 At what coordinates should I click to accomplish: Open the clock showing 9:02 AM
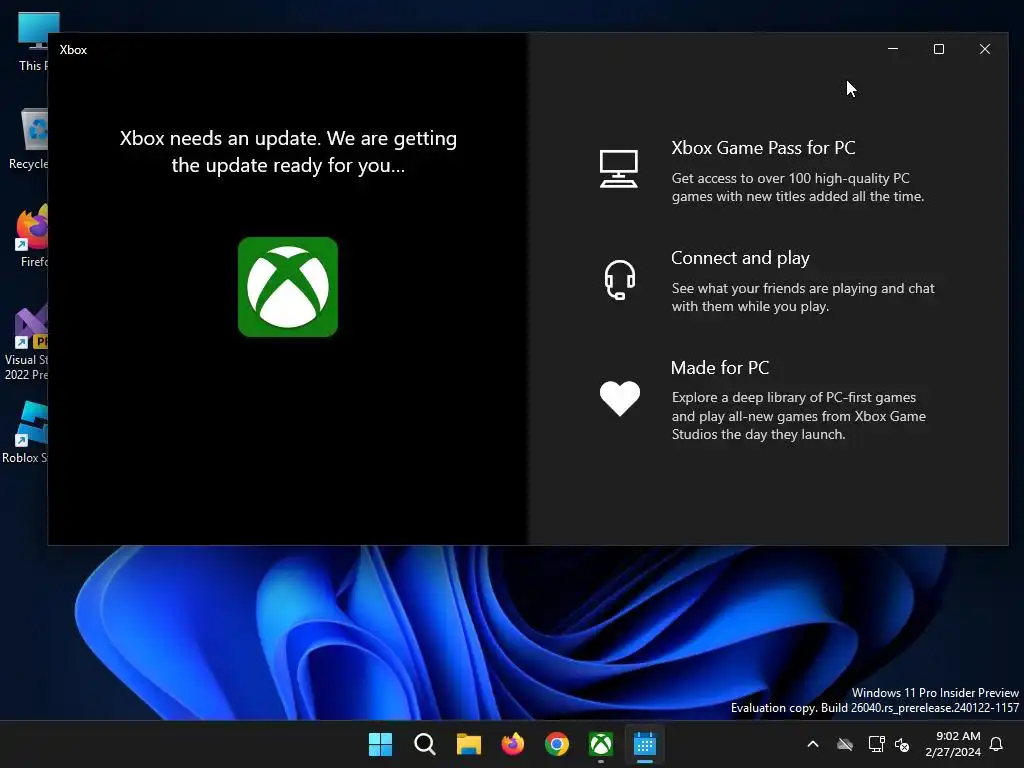tap(953, 744)
